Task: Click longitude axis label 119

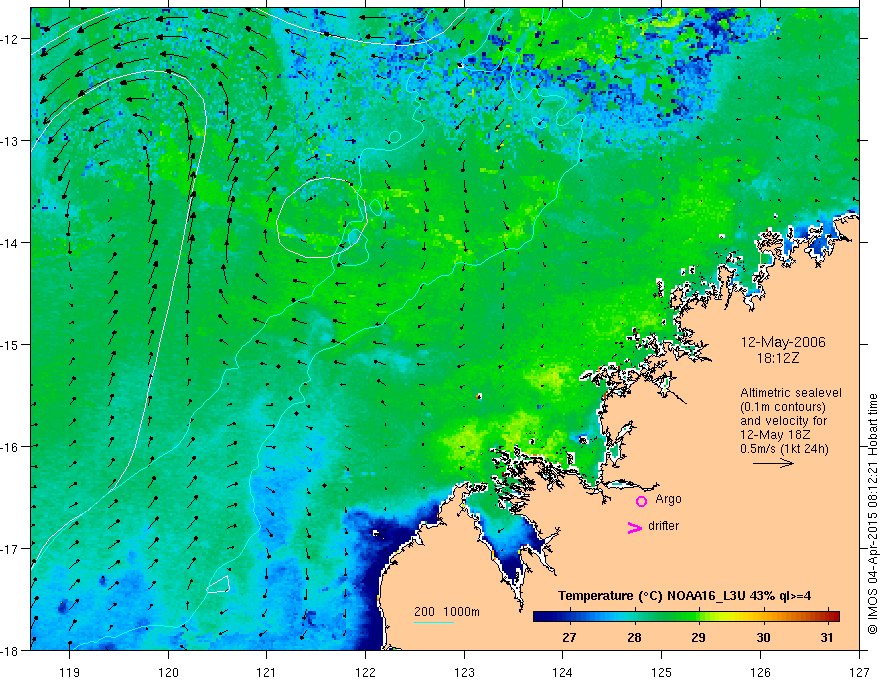Action: pos(70,672)
